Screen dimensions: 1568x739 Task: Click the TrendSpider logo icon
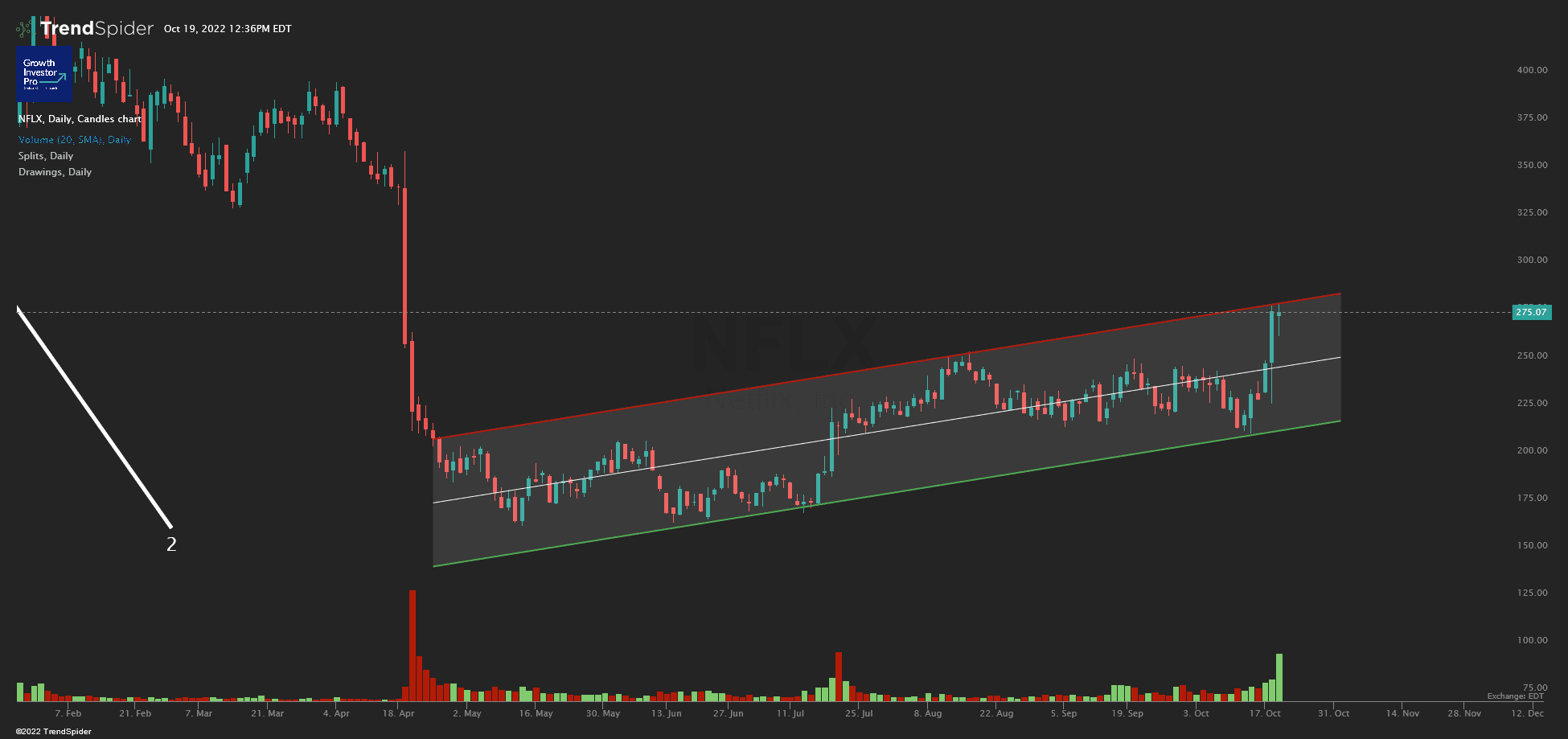25,29
